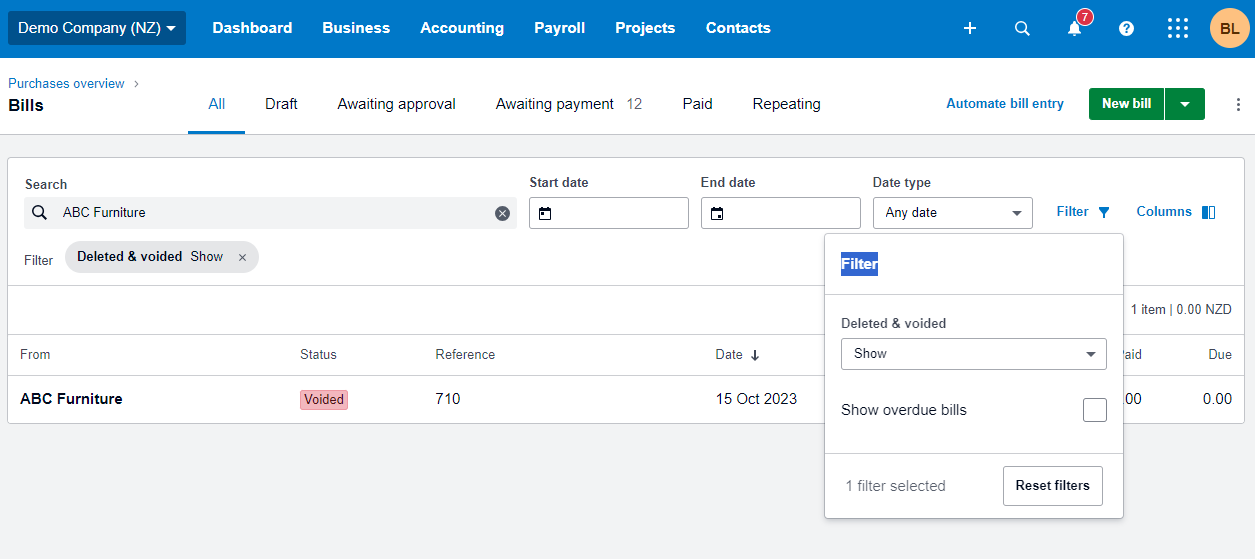Expand the Deleted & voided dropdown

click(973, 354)
